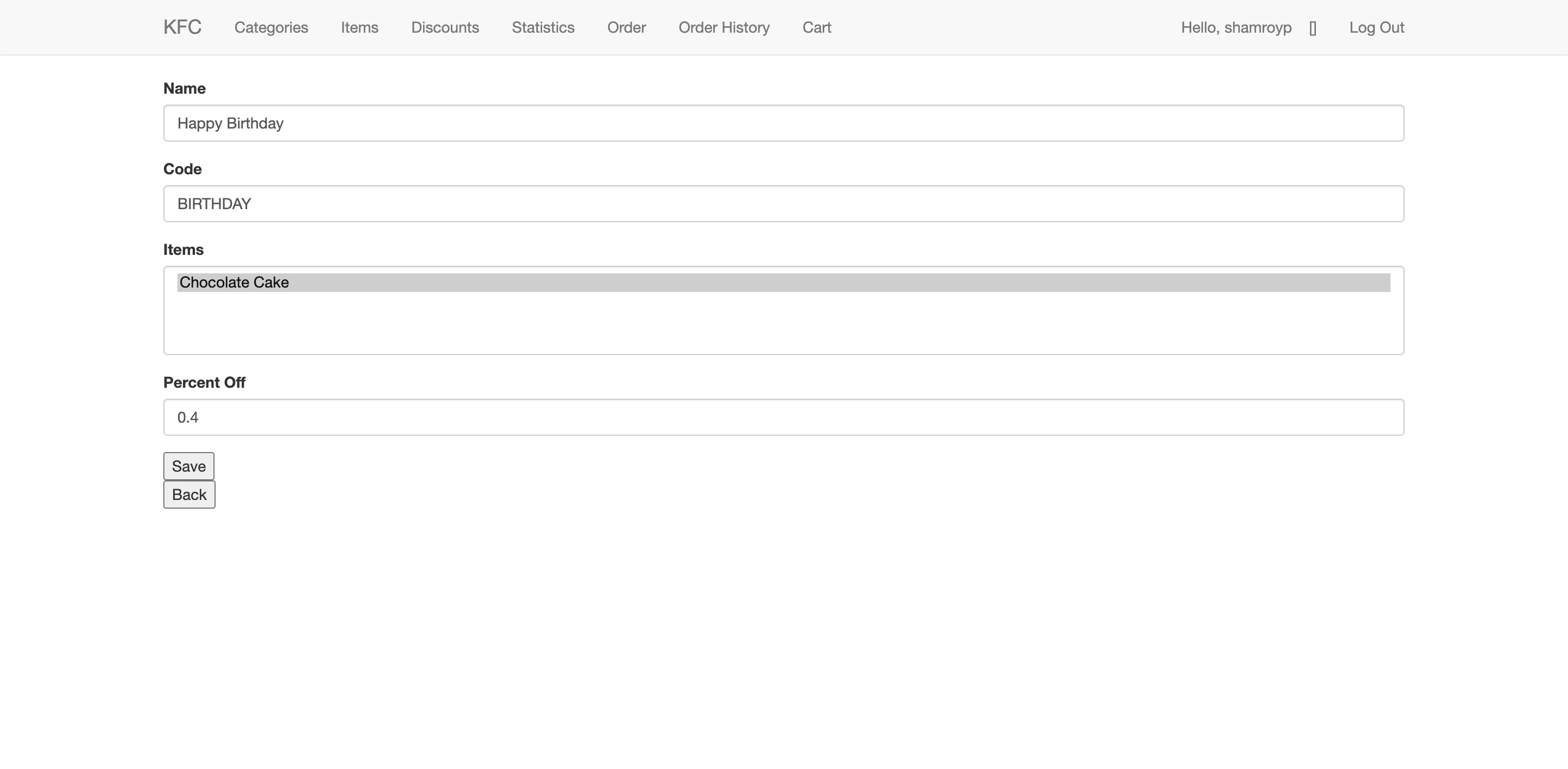Navigate to Order History

[724, 27]
